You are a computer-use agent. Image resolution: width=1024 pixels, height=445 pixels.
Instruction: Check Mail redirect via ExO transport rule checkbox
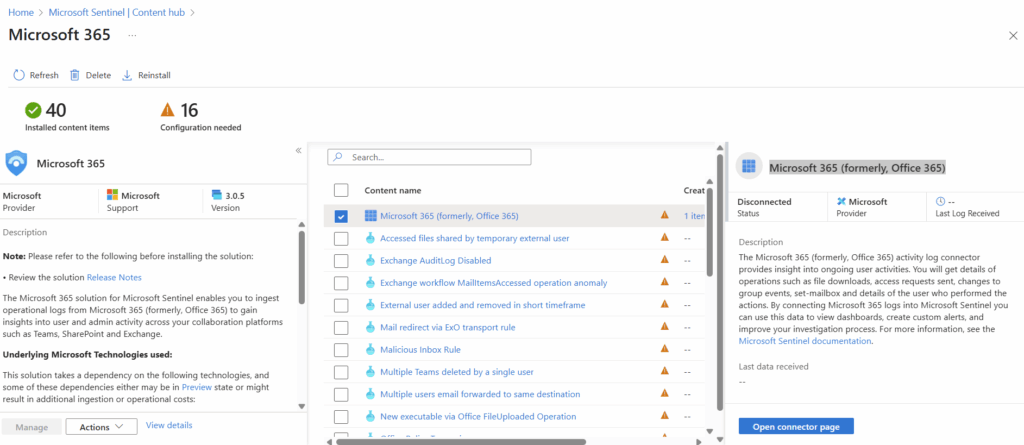tap(341, 327)
